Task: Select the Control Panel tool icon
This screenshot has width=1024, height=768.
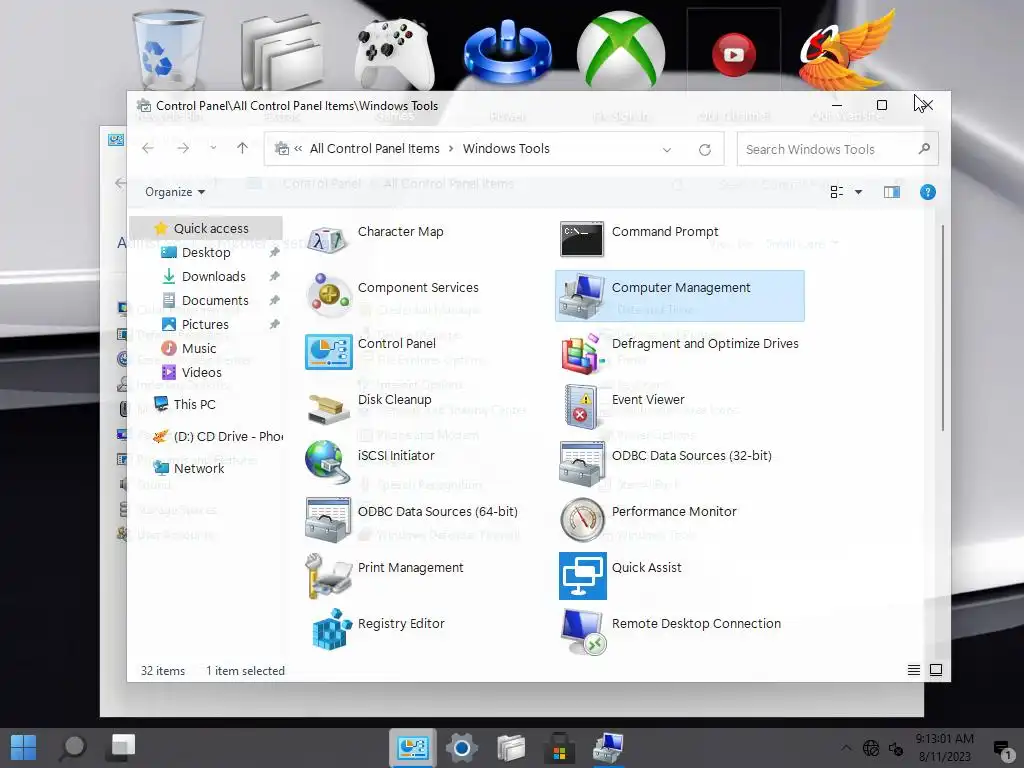Action: click(328, 351)
